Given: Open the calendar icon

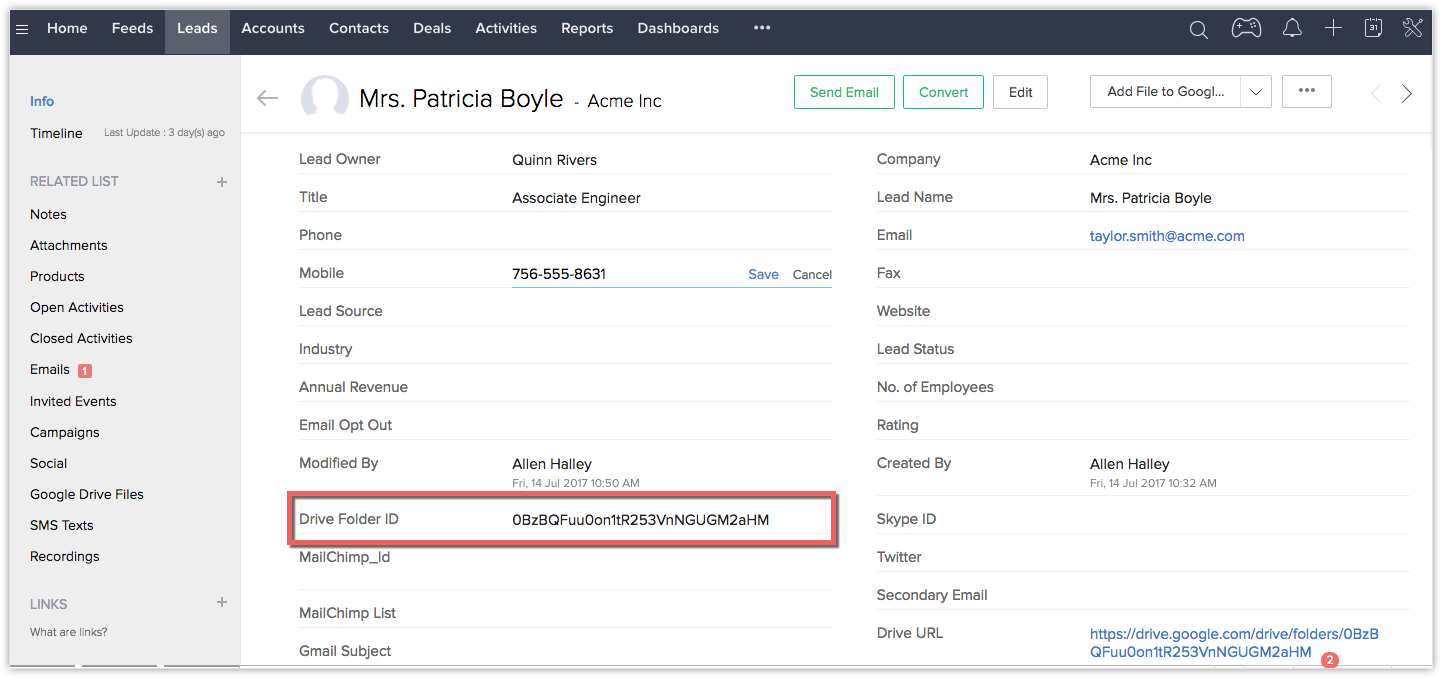Looking at the screenshot, I should pos(1373,28).
